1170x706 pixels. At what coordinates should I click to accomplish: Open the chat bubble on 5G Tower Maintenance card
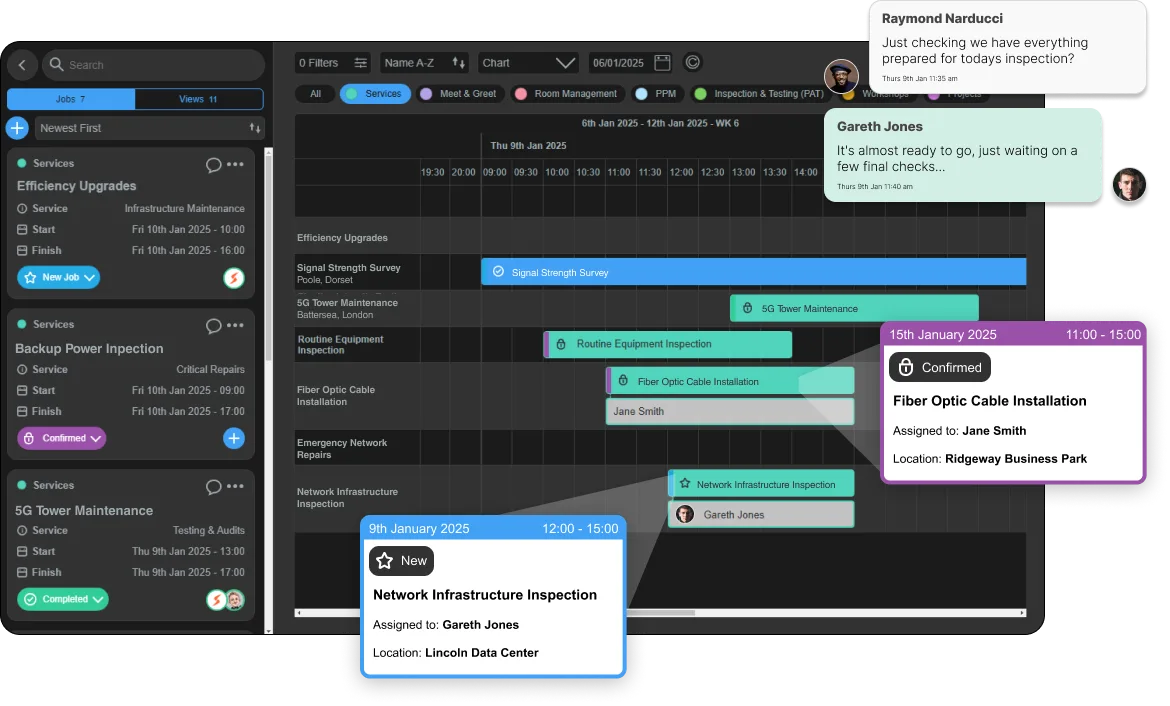coord(213,487)
